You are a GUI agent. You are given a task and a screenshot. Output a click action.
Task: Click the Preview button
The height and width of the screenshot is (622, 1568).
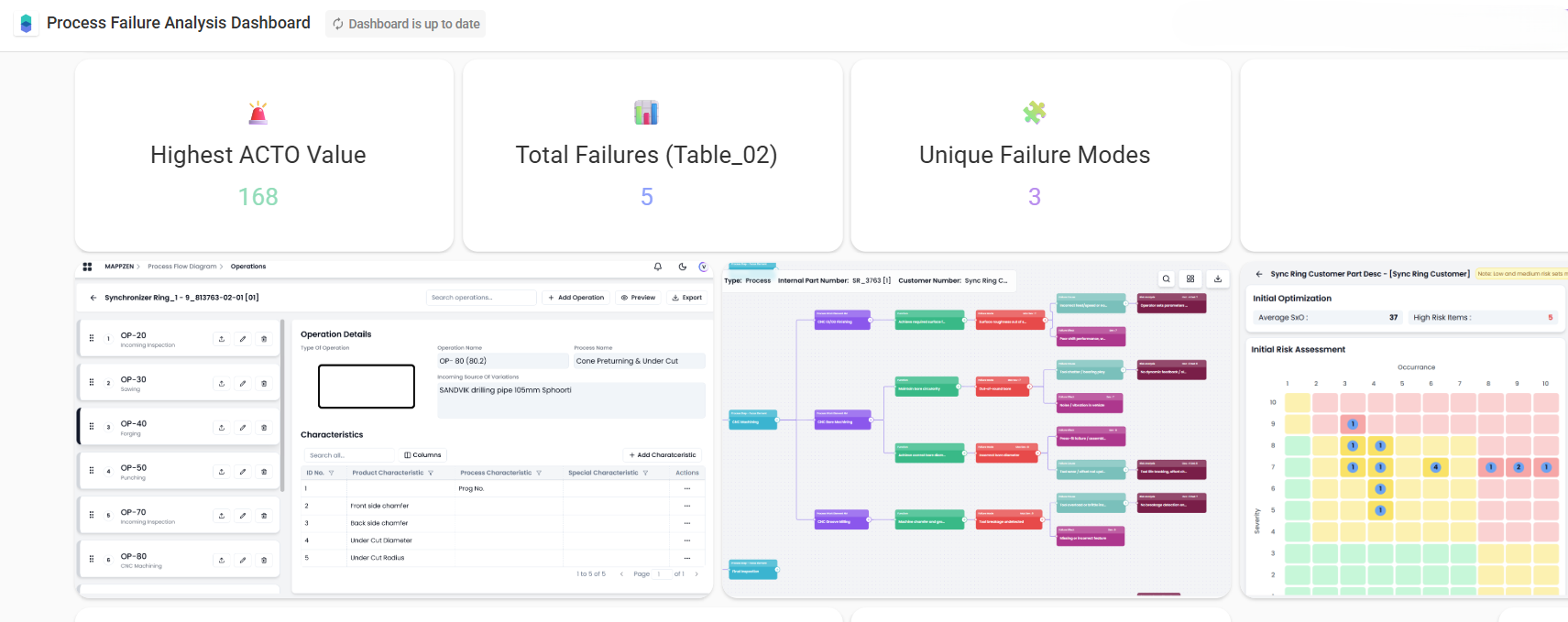coord(639,298)
